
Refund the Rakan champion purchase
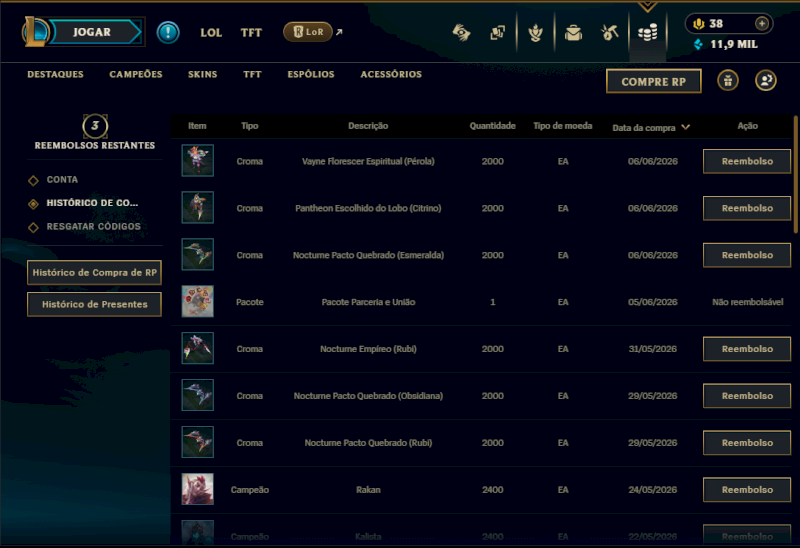coord(747,490)
